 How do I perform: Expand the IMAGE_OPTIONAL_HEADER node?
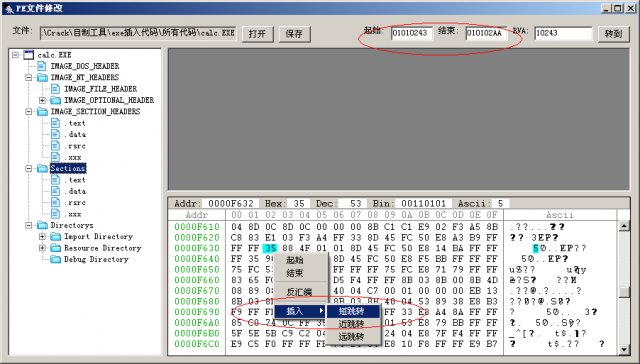pos(42,100)
